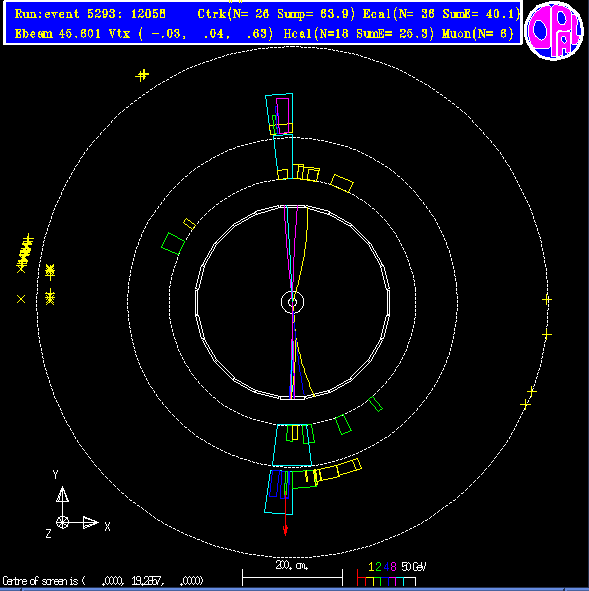Select the yellow plus marker on the outer ring at right

pyautogui.click(x=547, y=300)
